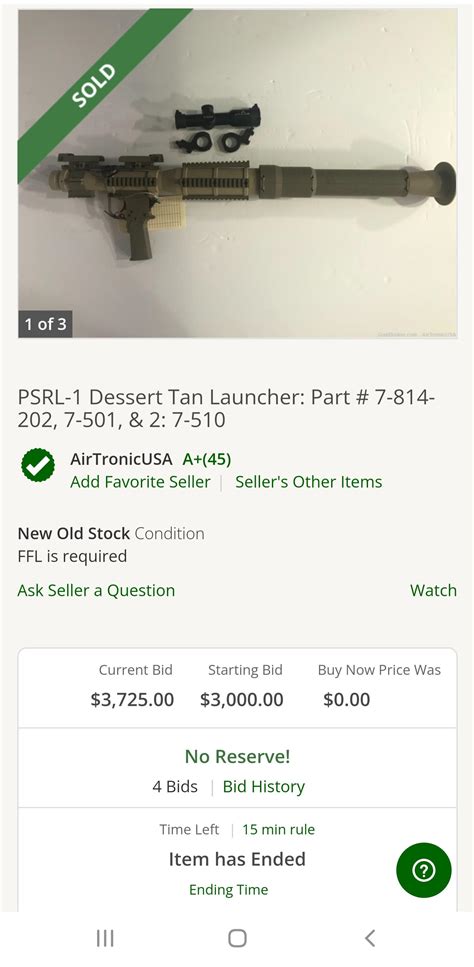474x967 pixels.
Task: Tap the No Reserve! label
Action: tap(237, 756)
